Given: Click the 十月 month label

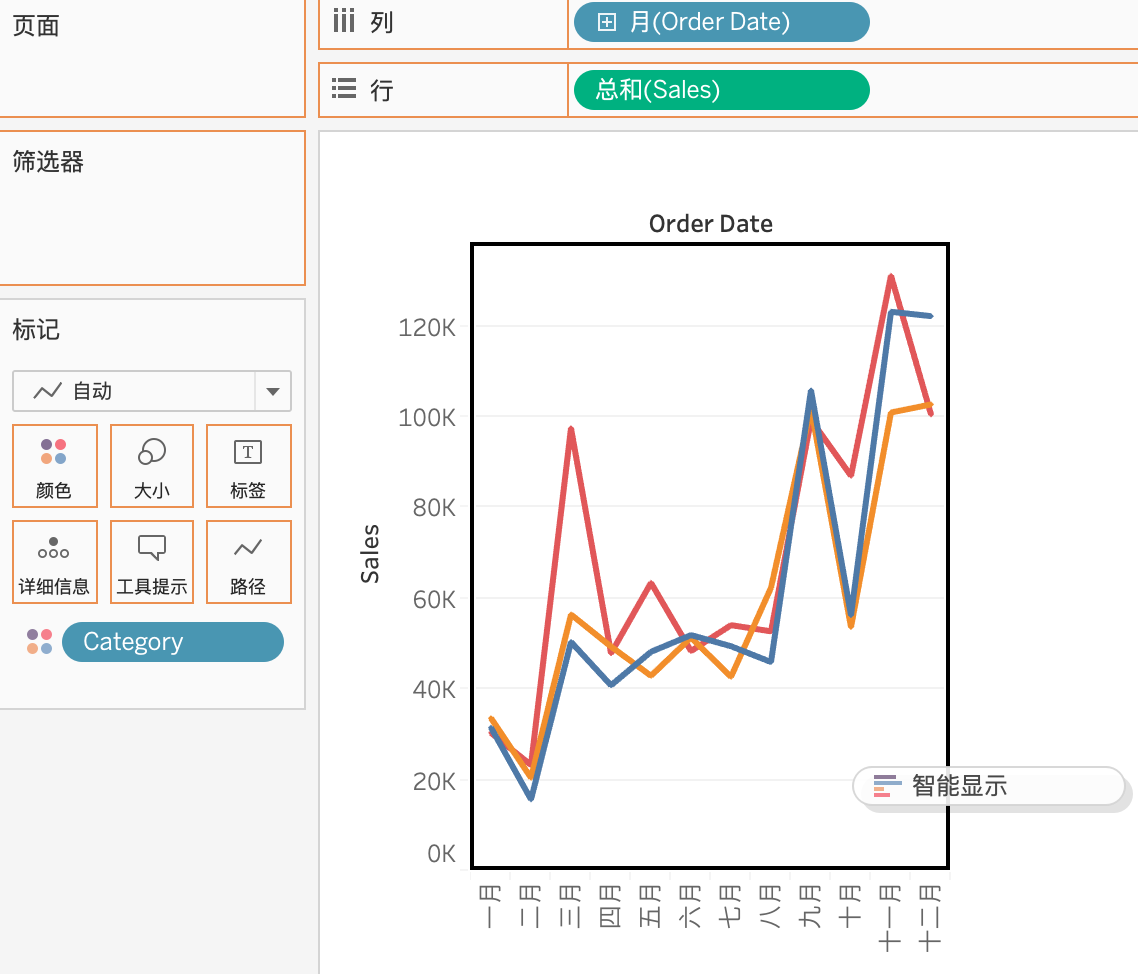Looking at the screenshot, I should pos(850,907).
